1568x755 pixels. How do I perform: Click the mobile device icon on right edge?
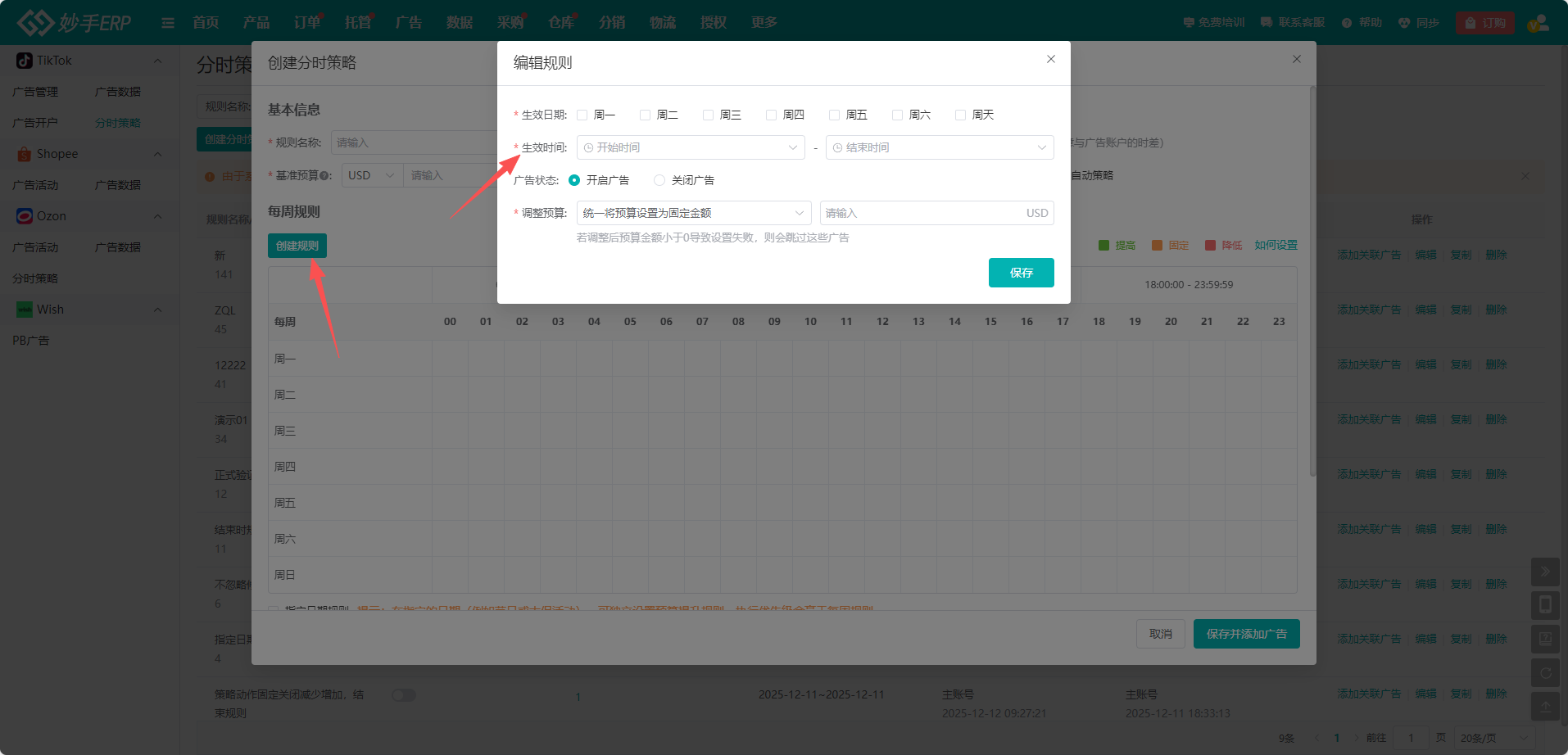point(1546,604)
